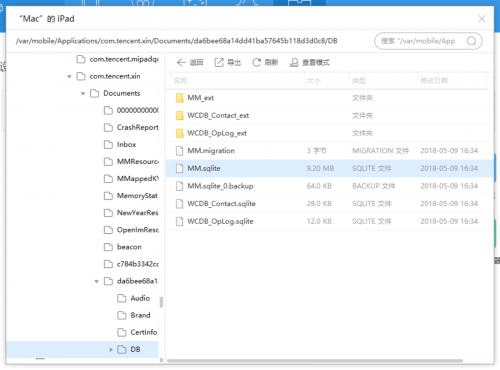Click the refresh icon in toolbar
This screenshot has width=500, height=370.
pos(256,62)
